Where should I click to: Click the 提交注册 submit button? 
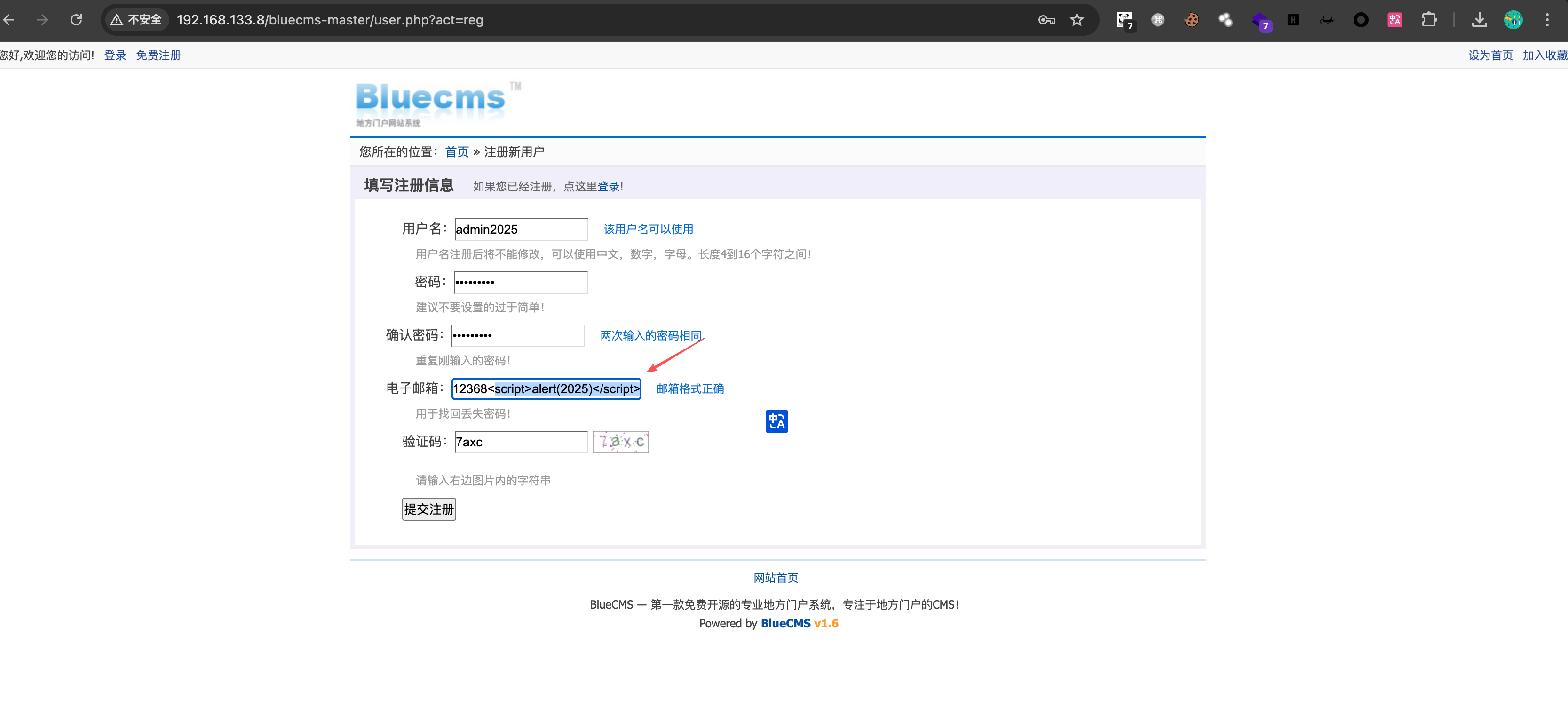[x=428, y=509]
